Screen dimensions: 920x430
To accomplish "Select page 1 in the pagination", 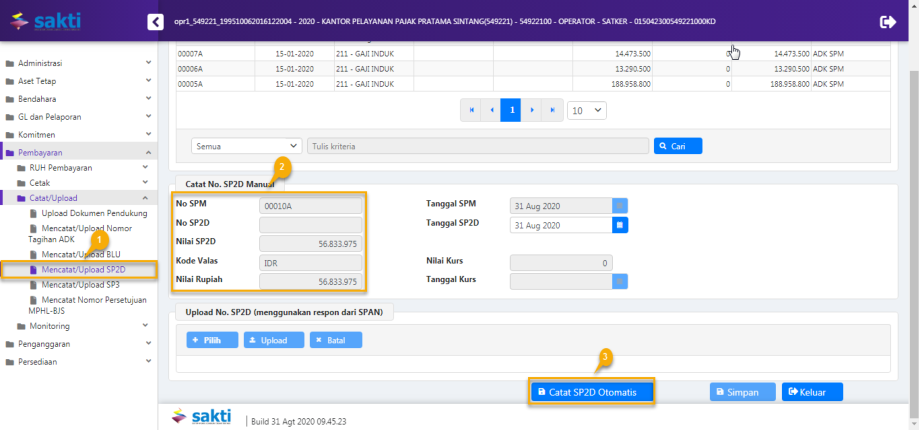I will tap(511, 109).
